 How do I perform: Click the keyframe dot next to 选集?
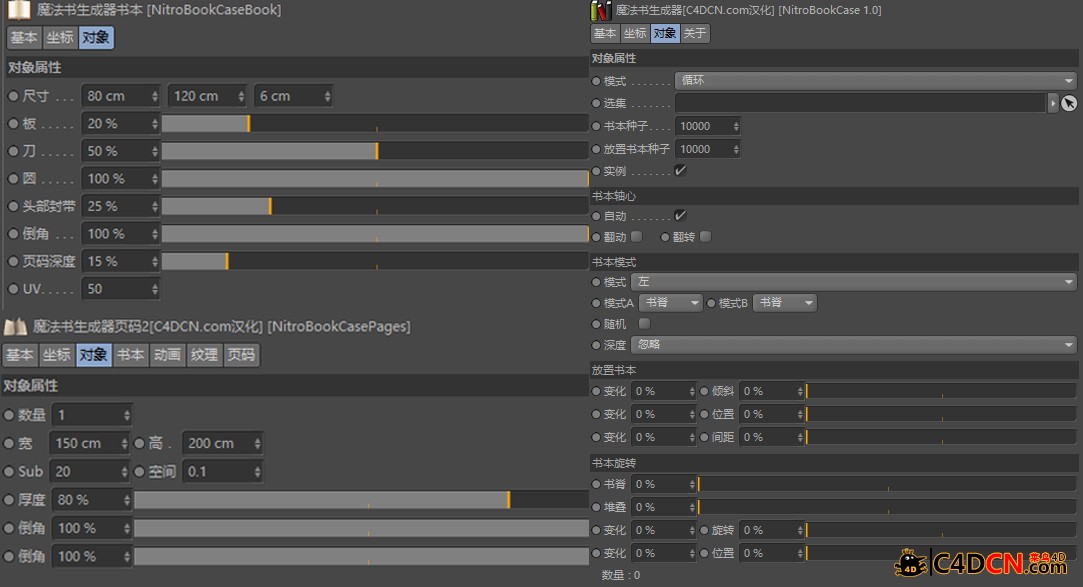pyautogui.click(x=596, y=103)
